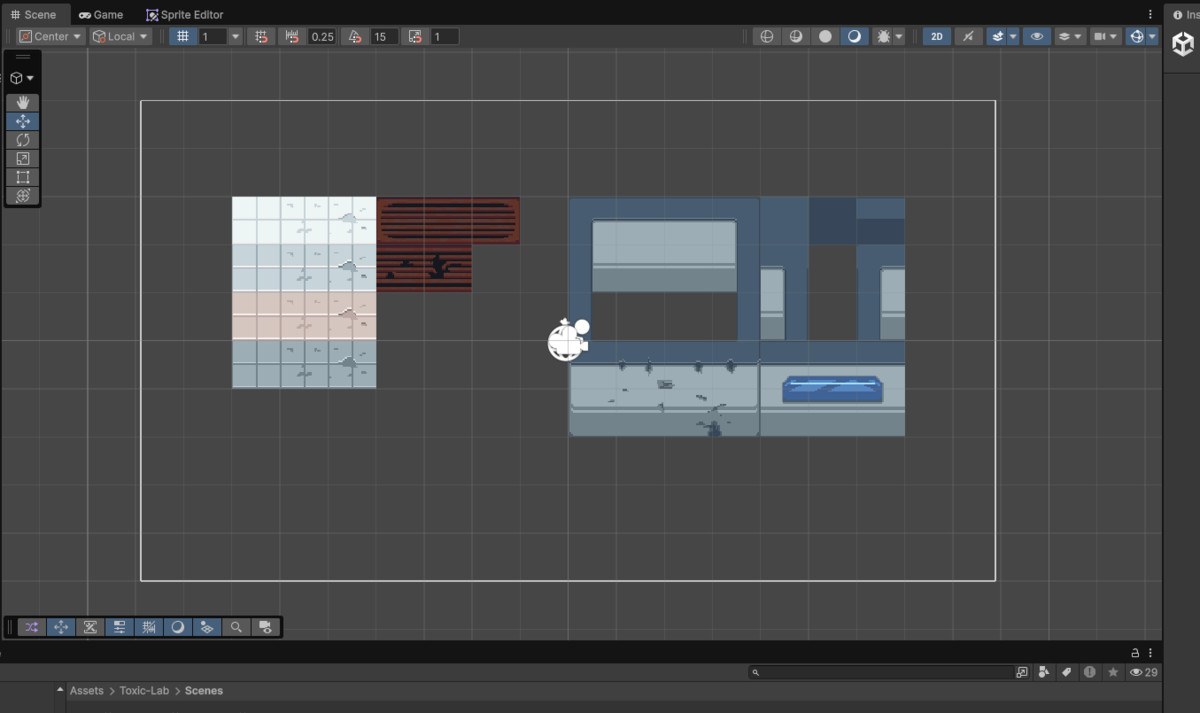Click the search by type icon
The width and height of the screenshot is (1200, 713).
1044,672
